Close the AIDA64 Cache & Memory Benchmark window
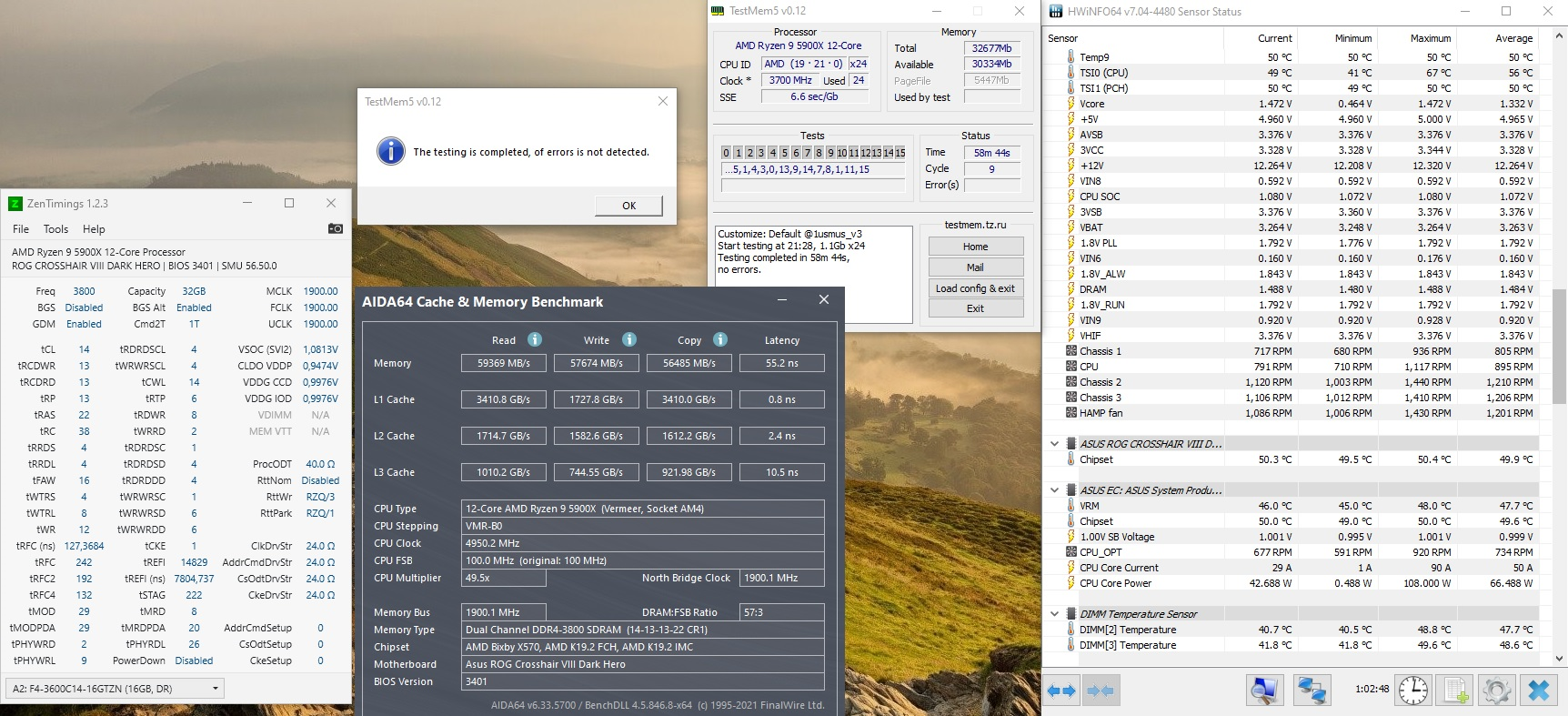 824,300
